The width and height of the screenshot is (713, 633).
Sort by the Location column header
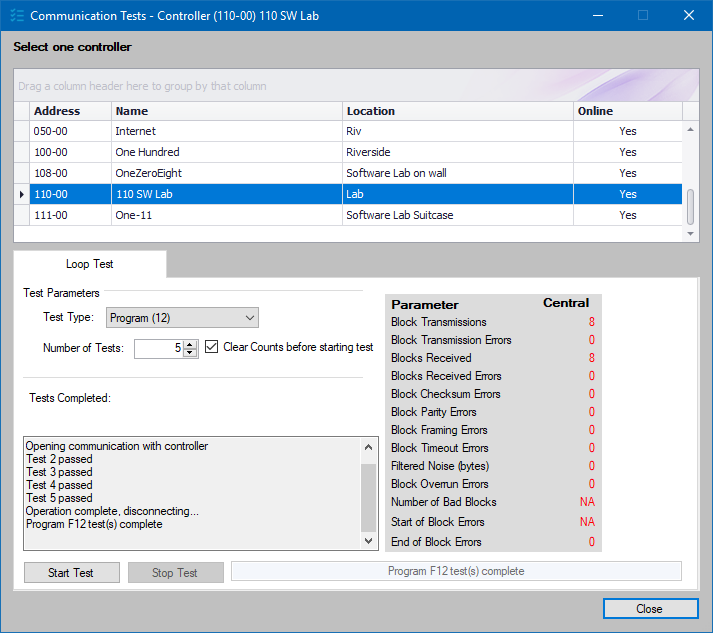[457, 111]
